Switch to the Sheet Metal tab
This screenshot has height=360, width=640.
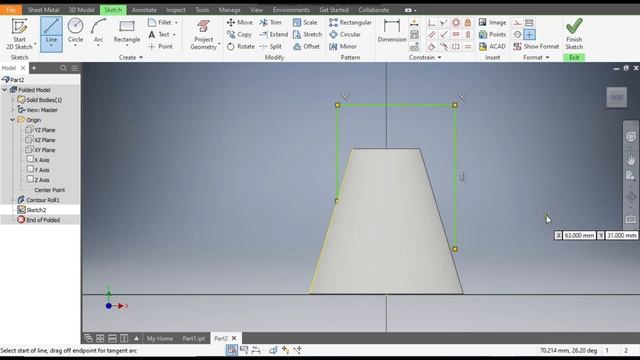point(43,10)
